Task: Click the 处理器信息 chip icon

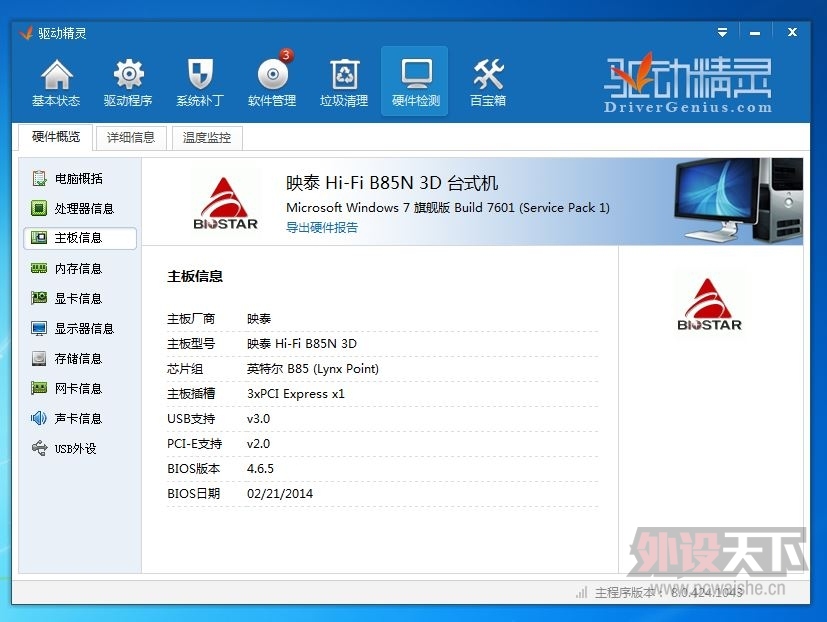Action: tap(39, 208)
